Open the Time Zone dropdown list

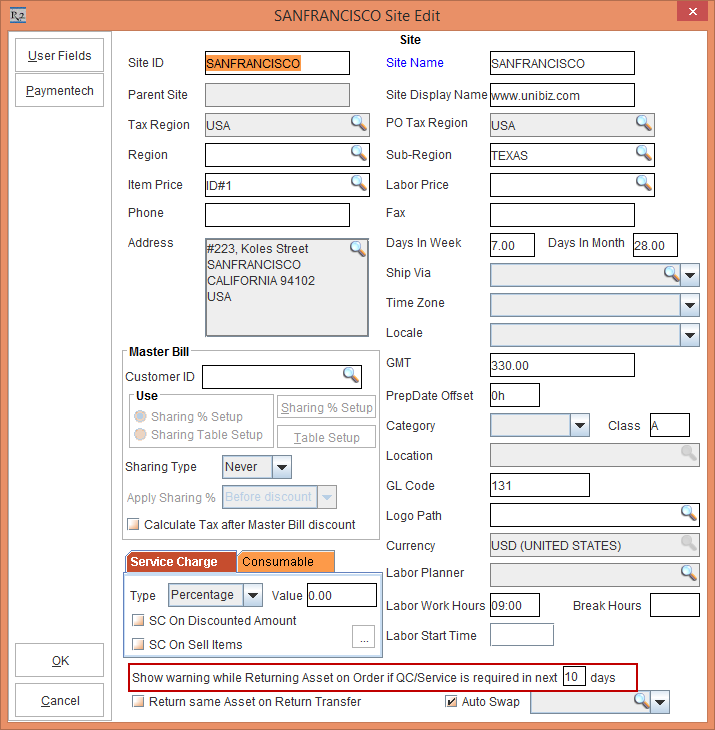(x=689, y=305)
